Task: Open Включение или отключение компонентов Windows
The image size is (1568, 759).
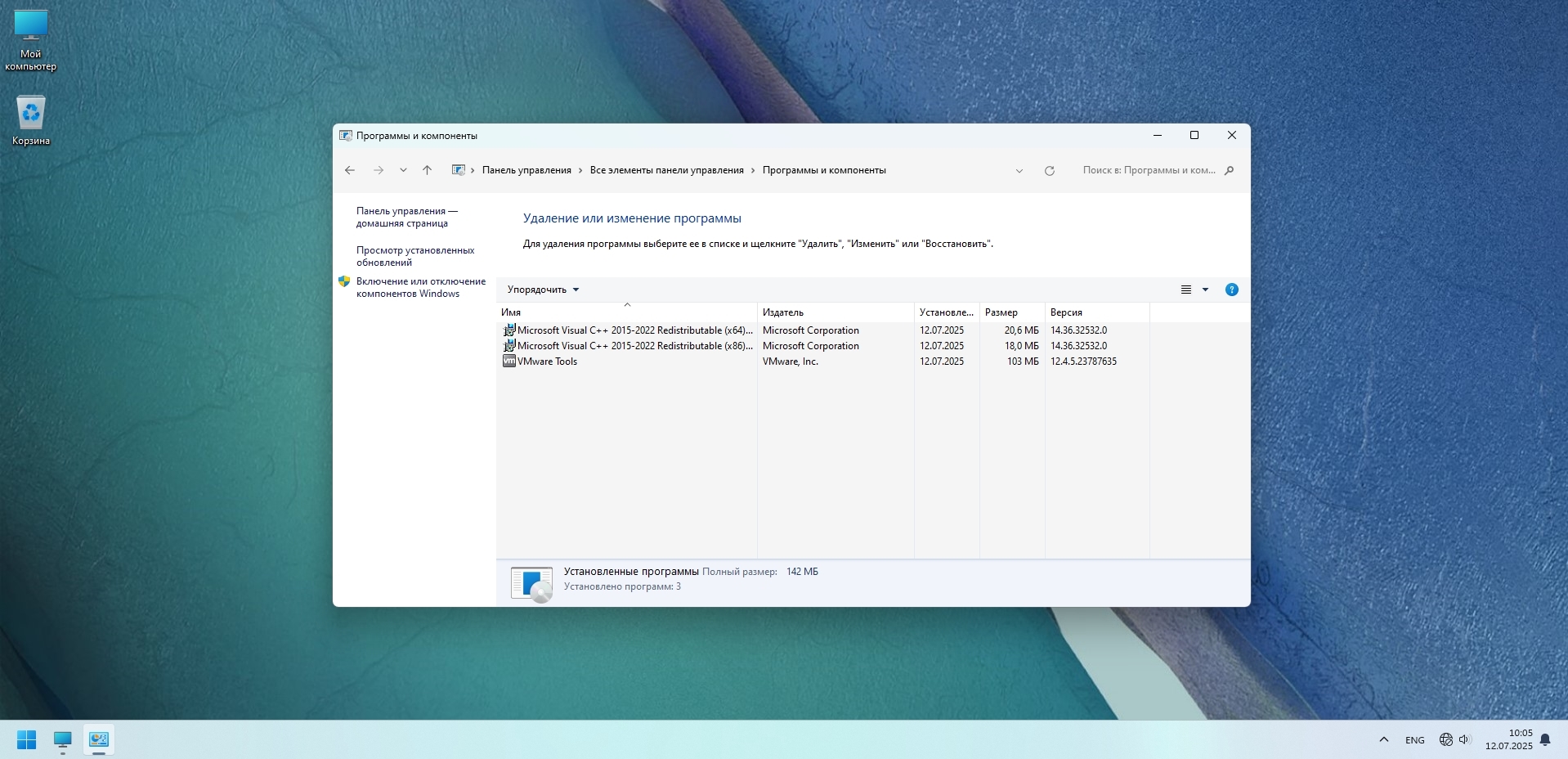Action: pos(420,287)
